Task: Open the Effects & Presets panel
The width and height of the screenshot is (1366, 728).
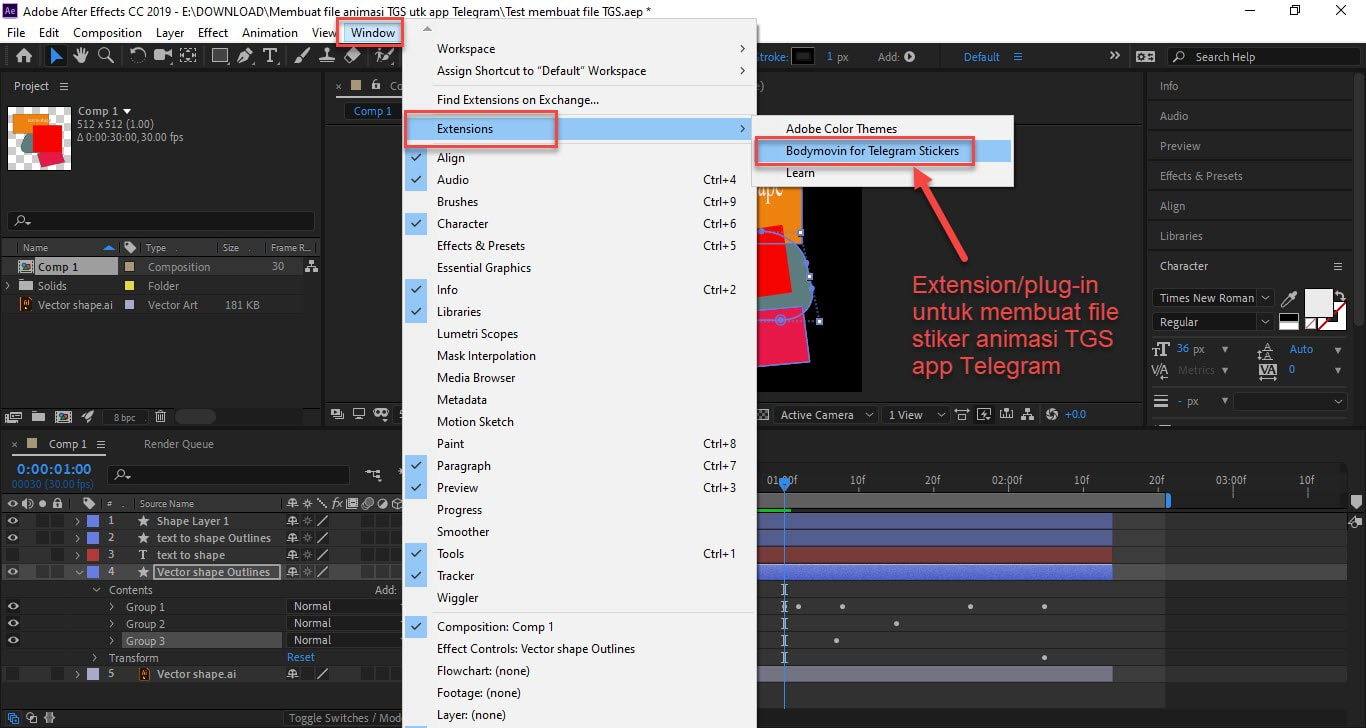Action: (1201, 176)
